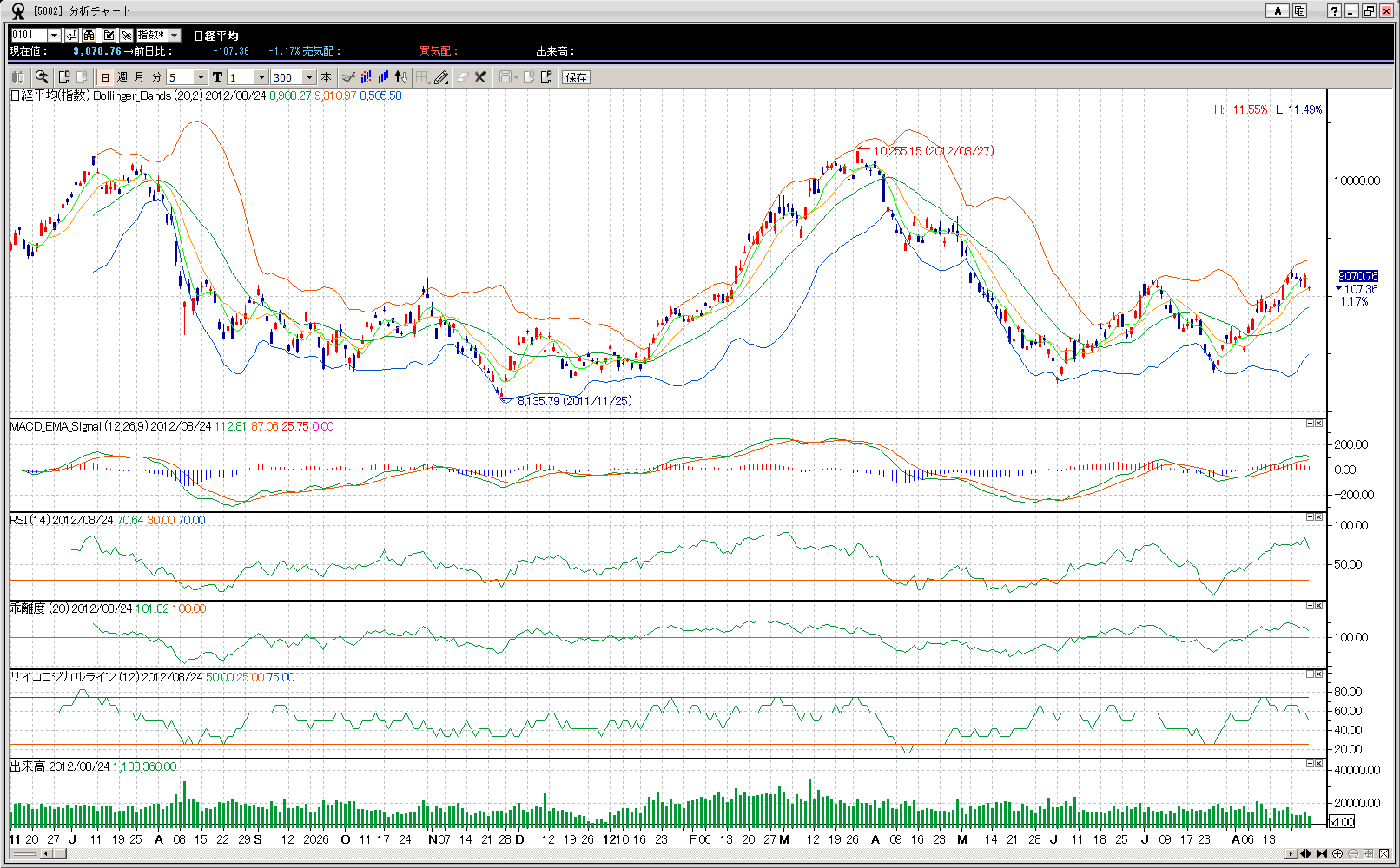
Task: Select the pencil drawing tool
Action: pos(441,77)
